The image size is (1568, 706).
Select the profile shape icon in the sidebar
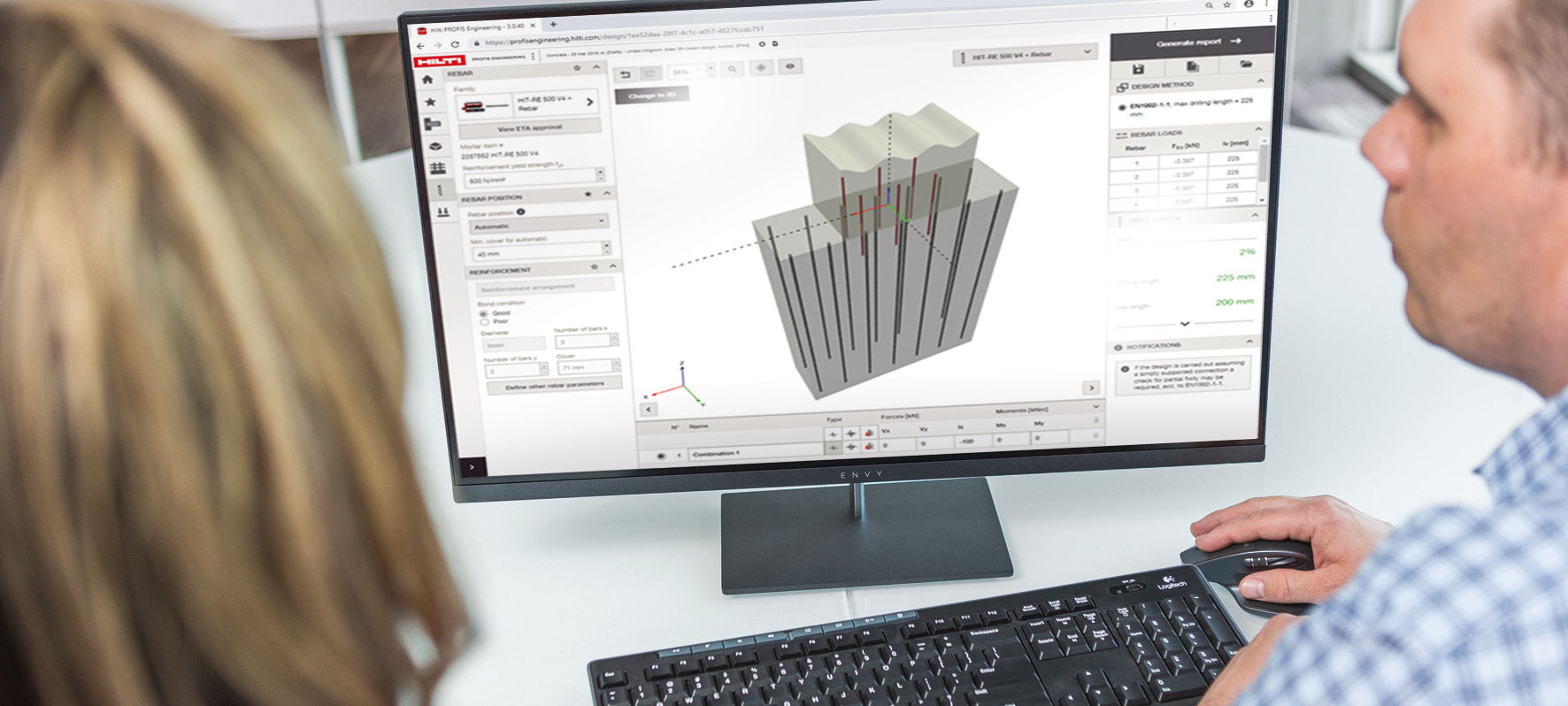coord(432,124)
